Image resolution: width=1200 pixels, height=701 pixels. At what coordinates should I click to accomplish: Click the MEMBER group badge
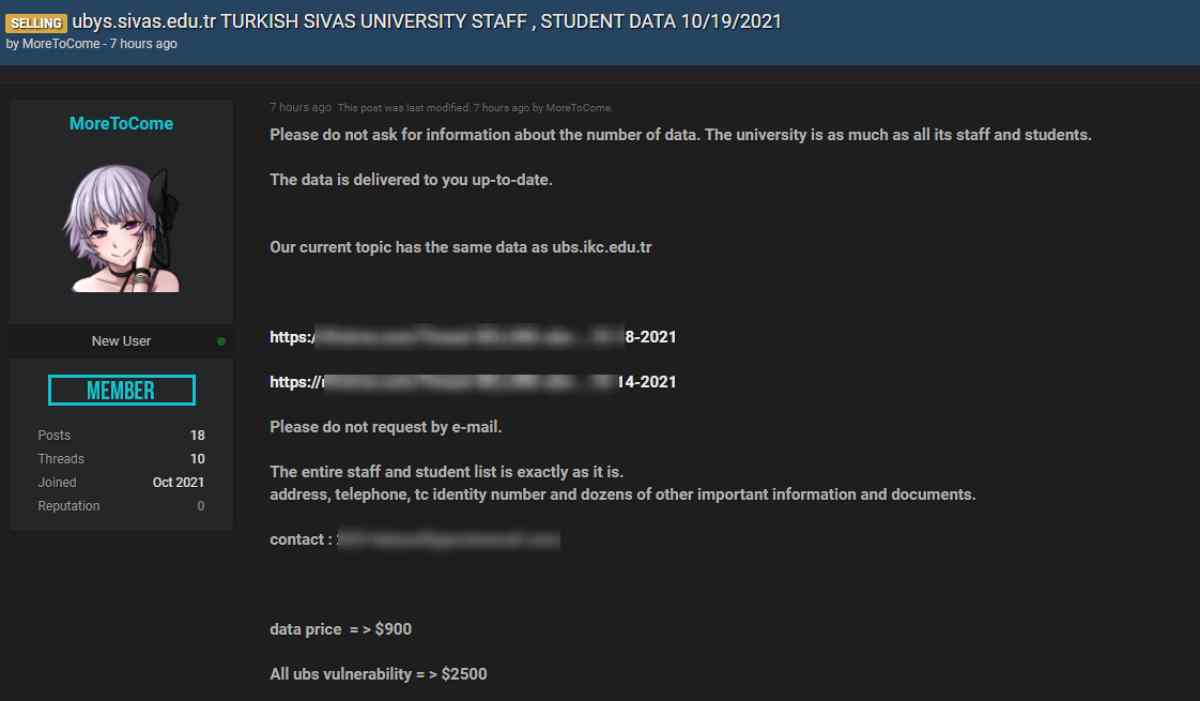(x=121, y=390)
